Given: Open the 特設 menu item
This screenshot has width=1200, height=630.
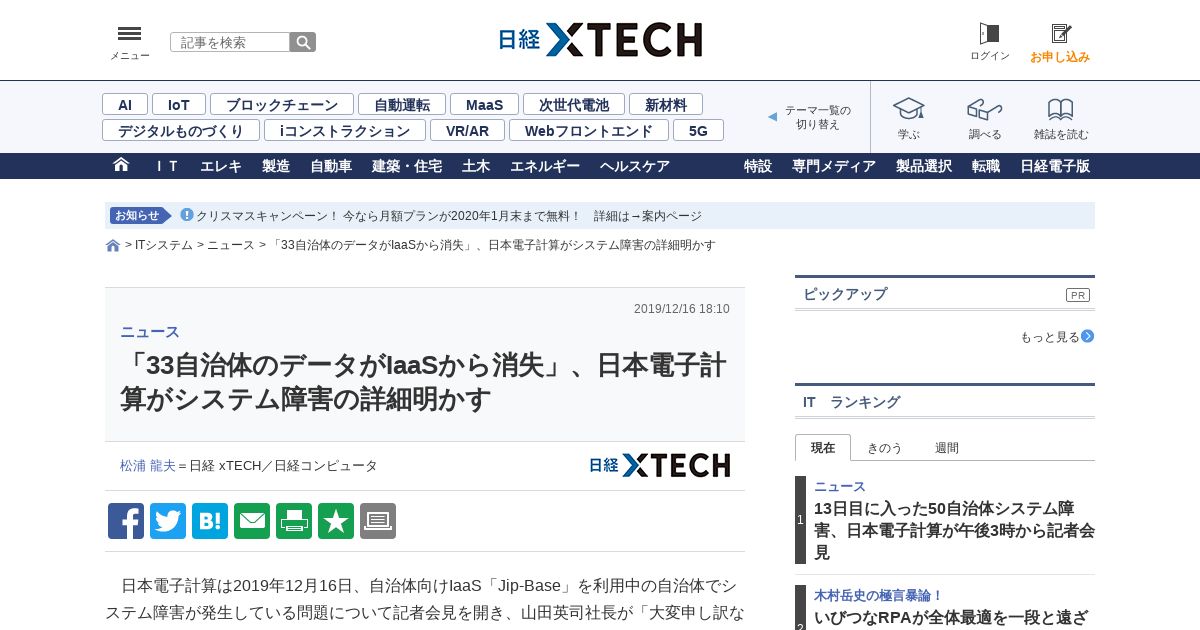Looking at the screenshot, I should [x=758, y=166].
